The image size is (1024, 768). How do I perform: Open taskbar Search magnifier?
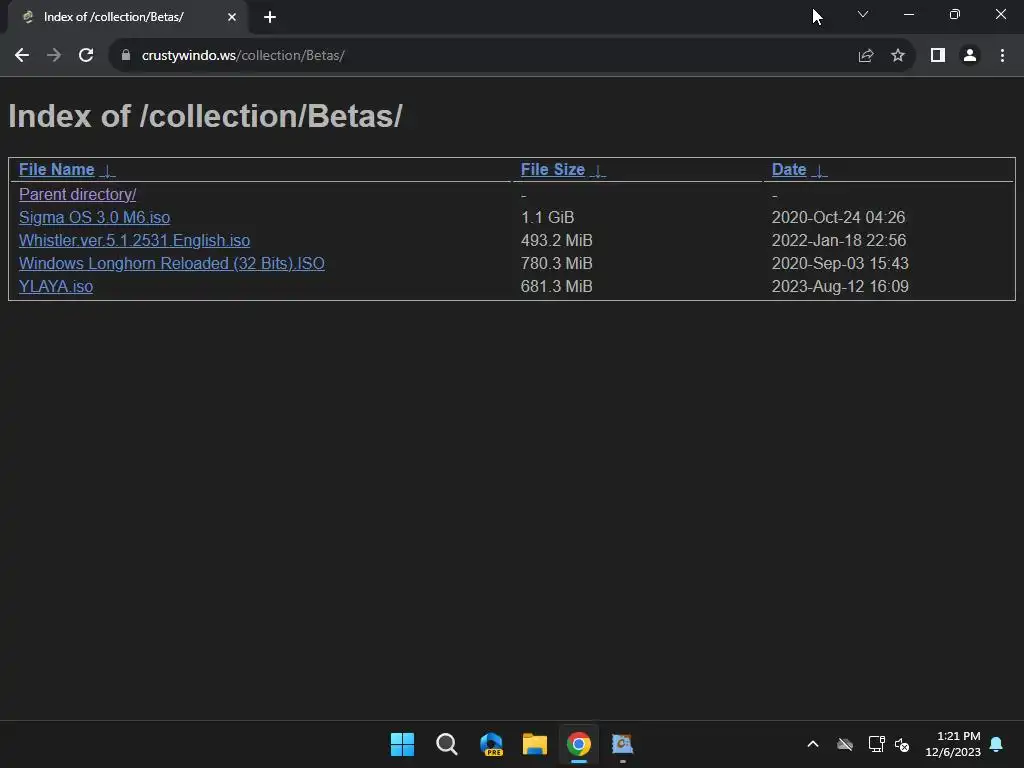447,744
